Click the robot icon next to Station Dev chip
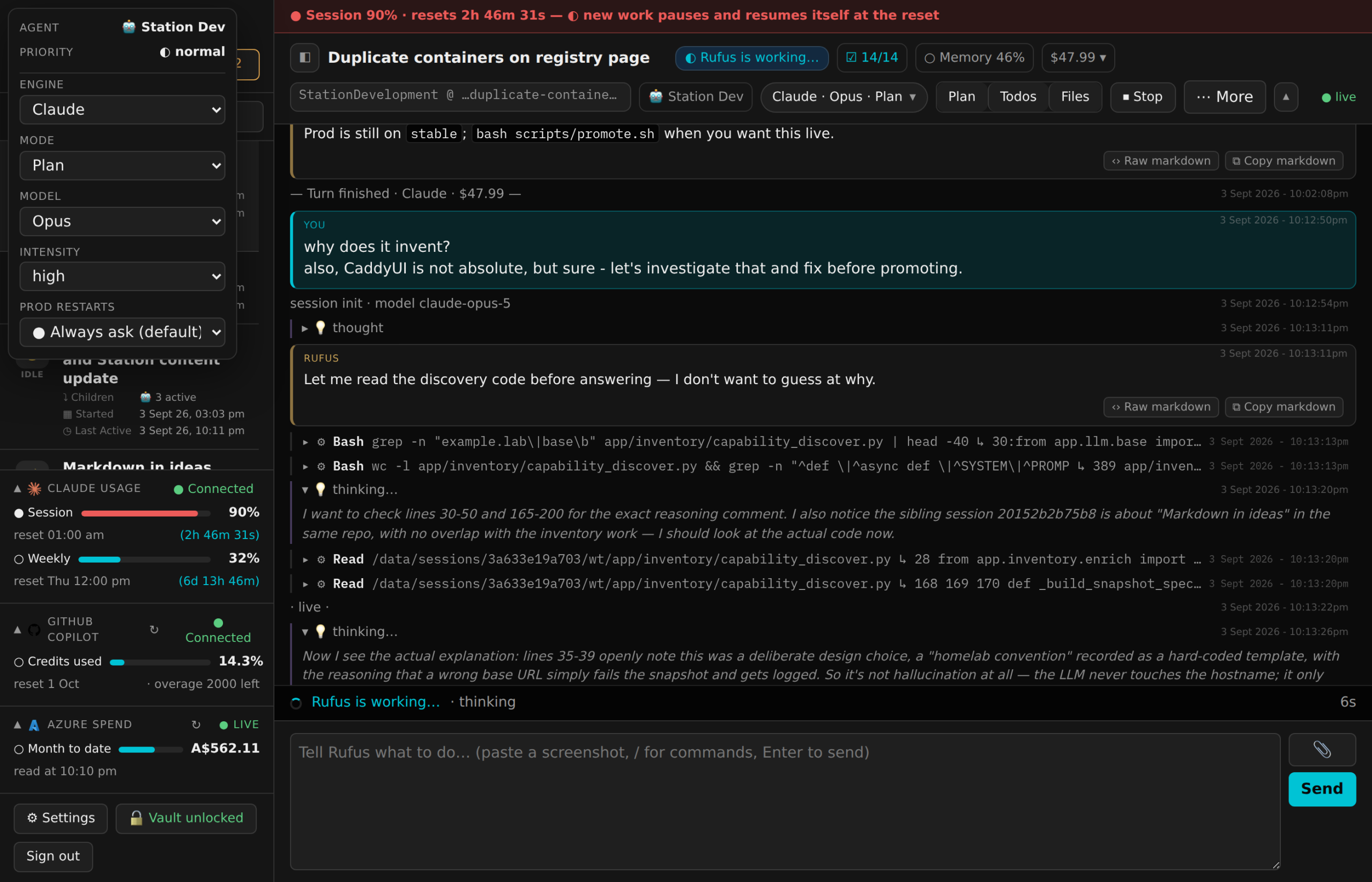 tap(656, 96)
